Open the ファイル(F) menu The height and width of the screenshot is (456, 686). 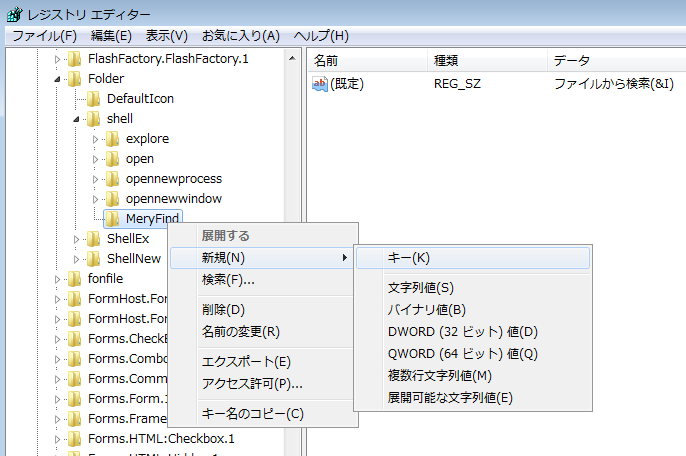(x=44, y=36)
